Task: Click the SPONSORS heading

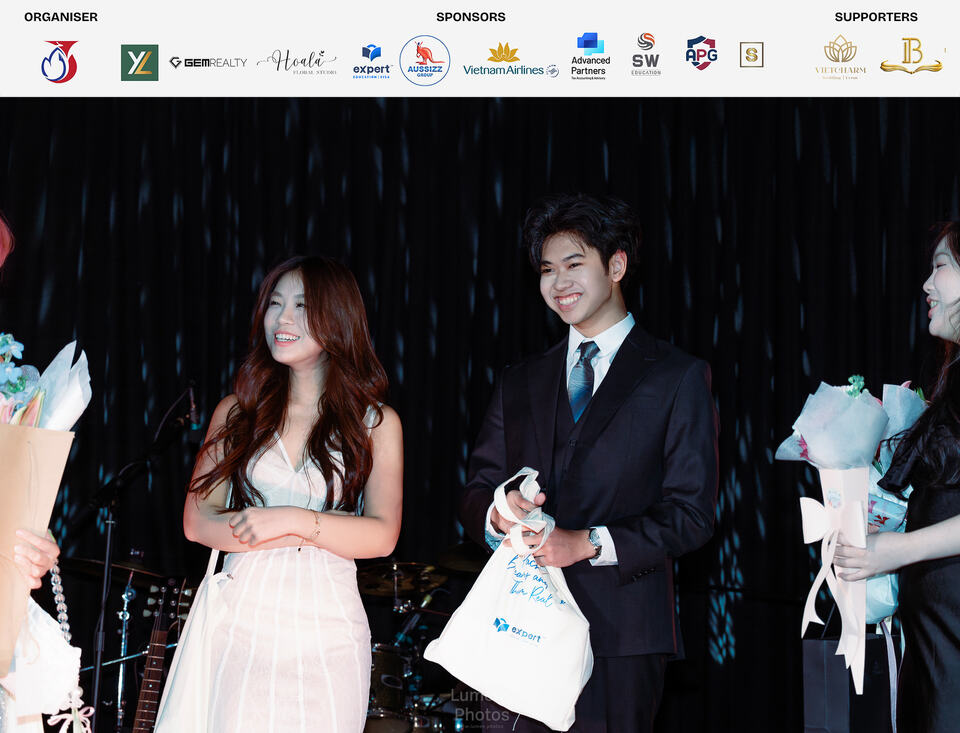Action: coord(471,17)
